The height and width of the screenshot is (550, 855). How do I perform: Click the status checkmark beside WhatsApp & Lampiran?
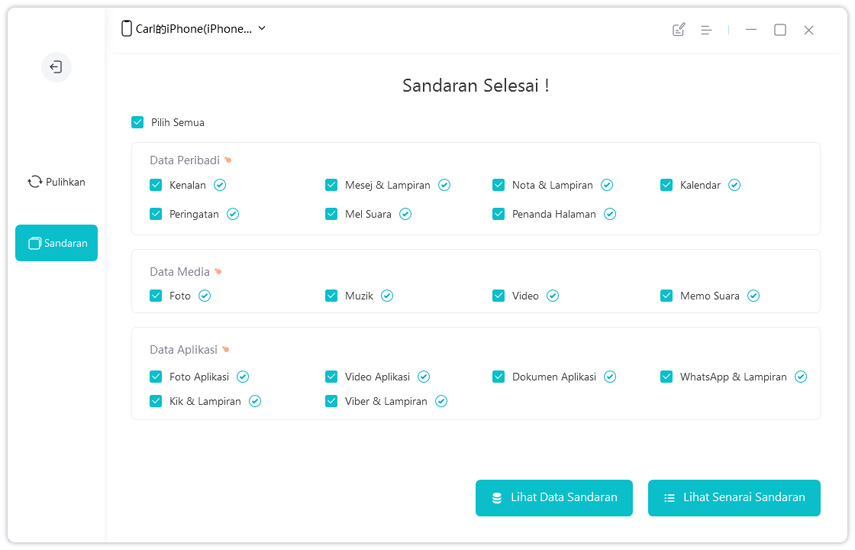point(801,377)
